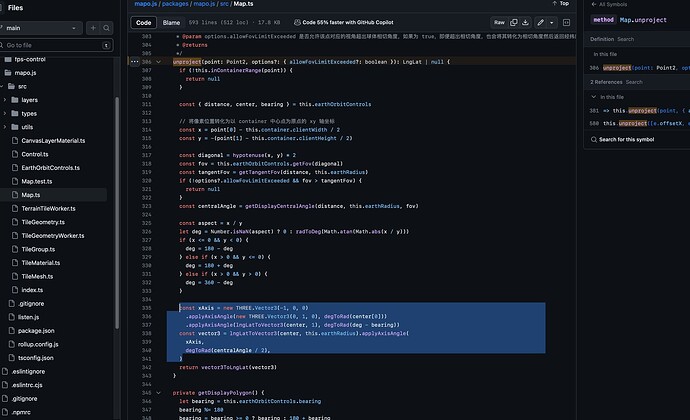Click the file tree scrollbar
The width and height of the screenshot is (690, 420).
(x=117, y=213)
